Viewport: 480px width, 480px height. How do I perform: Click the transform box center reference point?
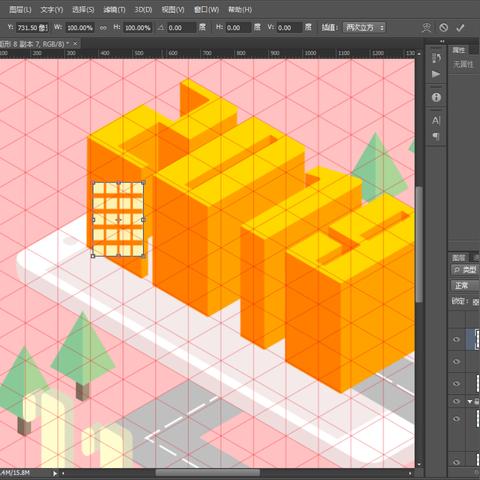(118, 220)
